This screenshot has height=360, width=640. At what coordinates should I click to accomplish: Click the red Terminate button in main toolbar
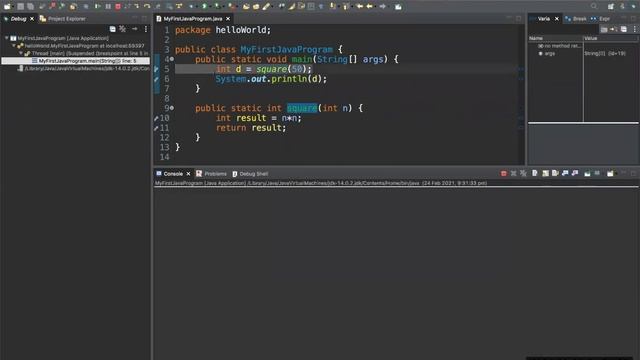tap(118, 7)
